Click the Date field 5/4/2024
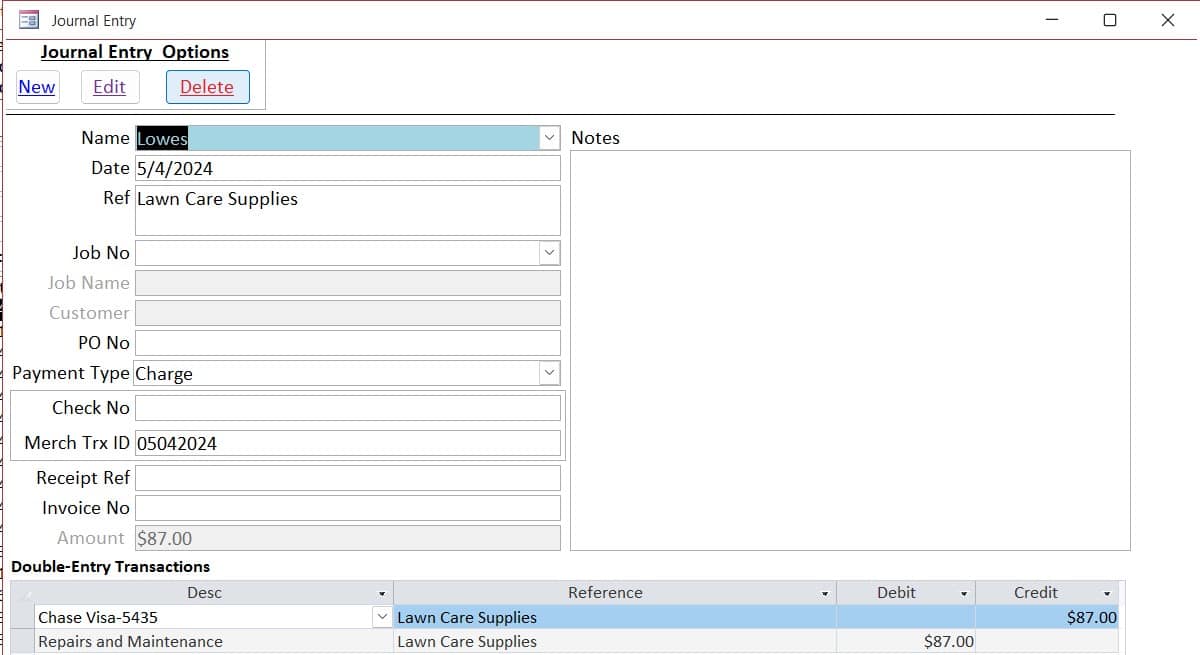 pyautogui.click(x=348, y=168)
